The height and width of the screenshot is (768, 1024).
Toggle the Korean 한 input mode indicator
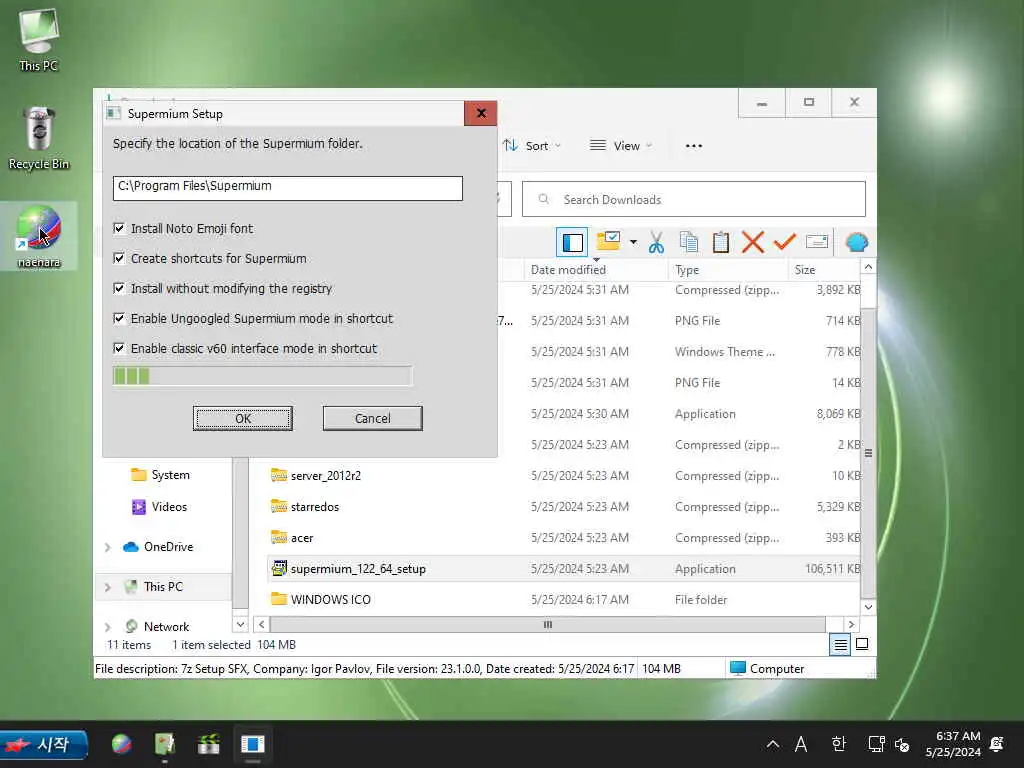point(839,744)
